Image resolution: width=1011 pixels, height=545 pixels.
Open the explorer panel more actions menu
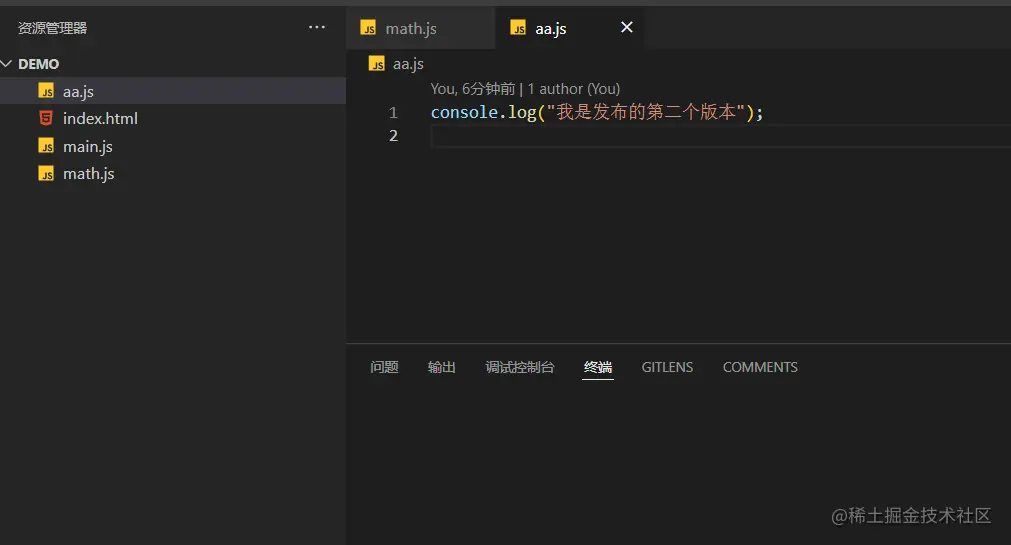(x=317, y=27)
